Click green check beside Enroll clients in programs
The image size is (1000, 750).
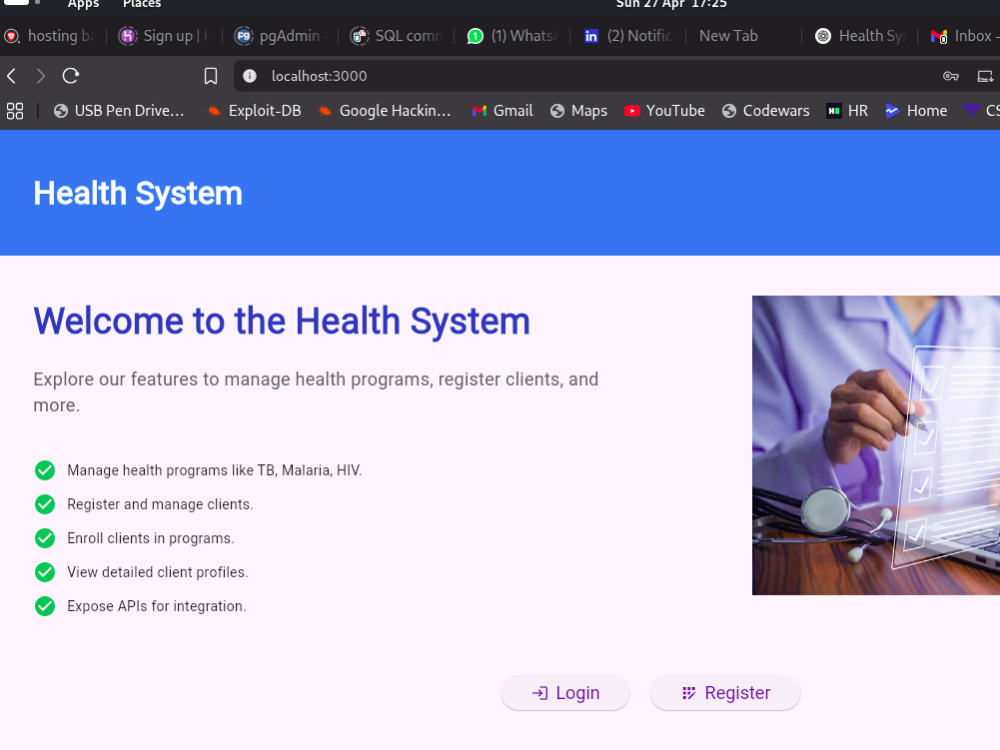click(x=45, y=538)
